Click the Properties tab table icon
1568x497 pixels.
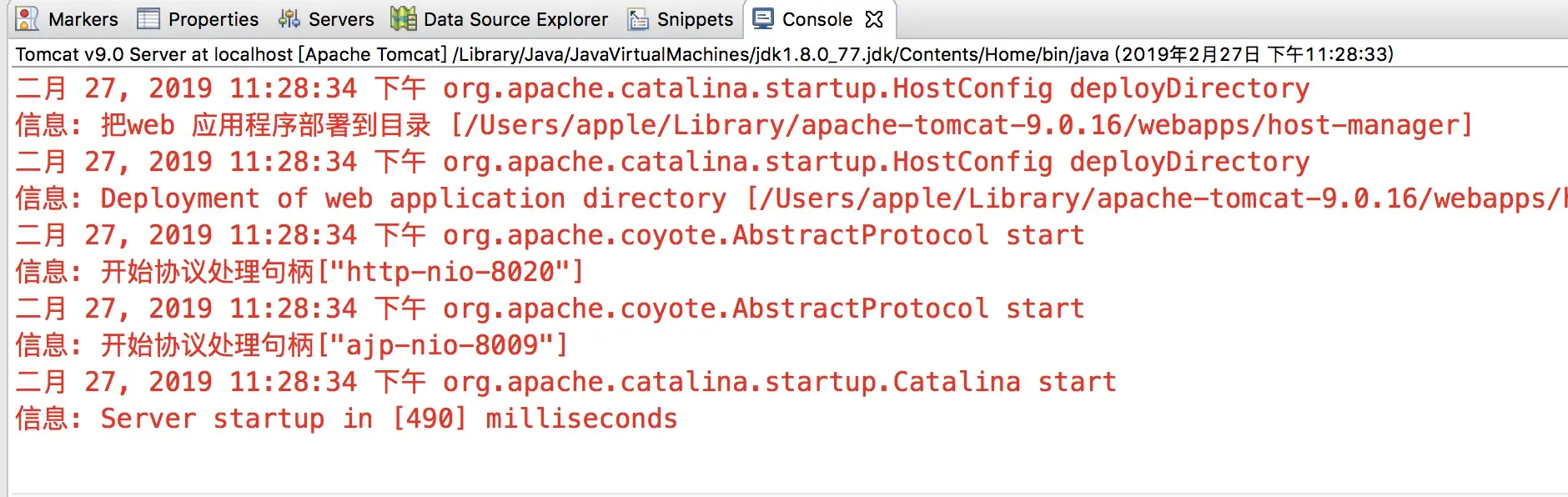[148, 18]
